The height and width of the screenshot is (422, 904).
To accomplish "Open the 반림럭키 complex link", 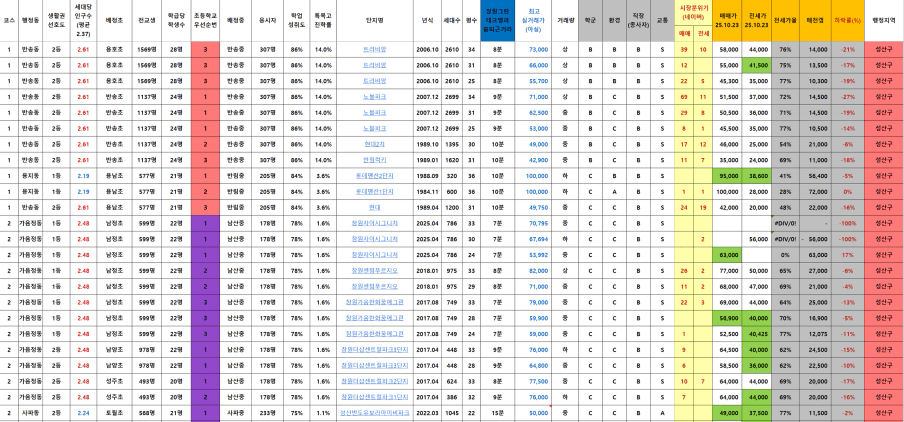I will tap(375, 159).
